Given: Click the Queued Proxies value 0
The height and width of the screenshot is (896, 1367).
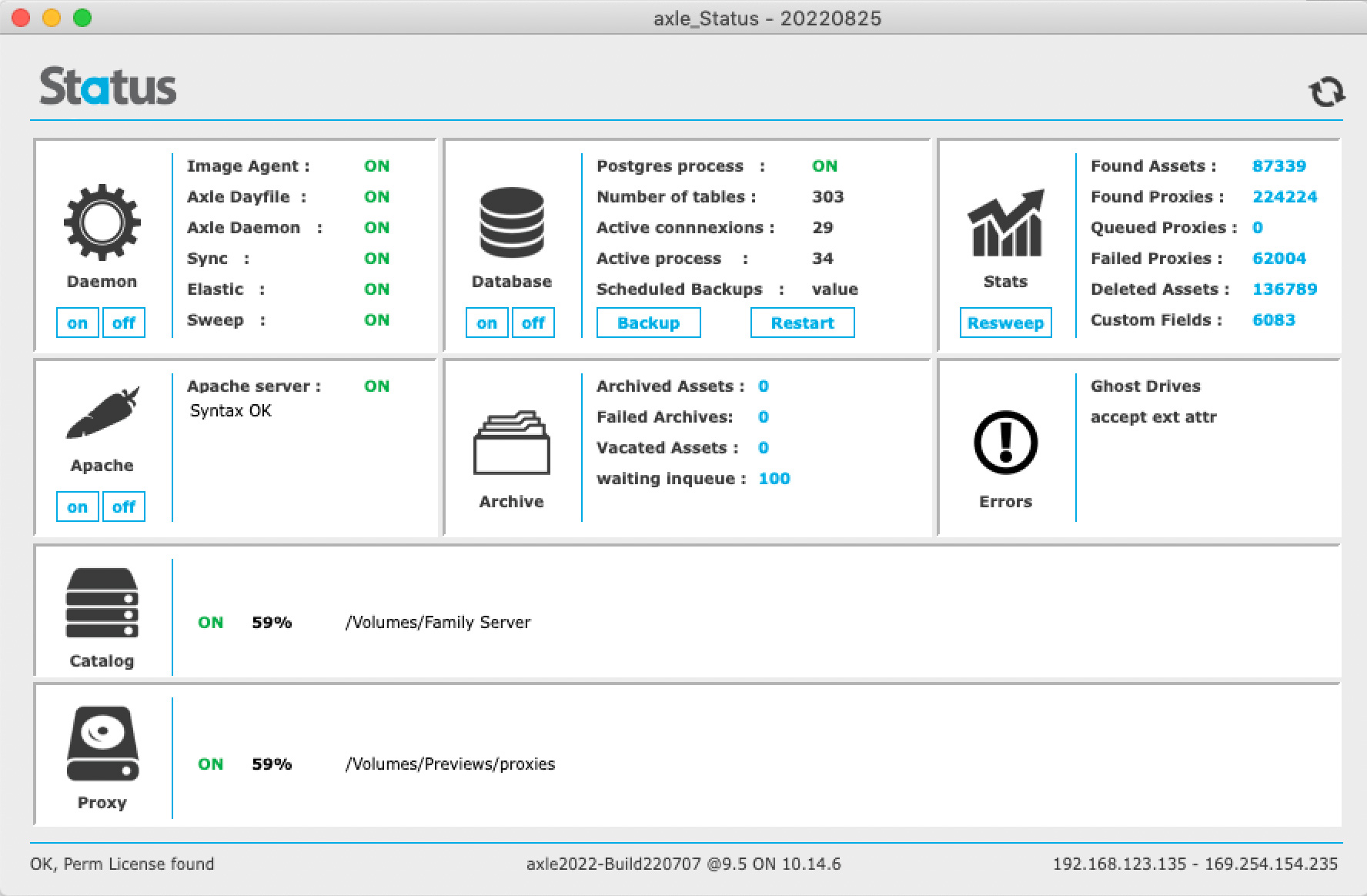Looking at the screenshot, I should pos(1258,227).
